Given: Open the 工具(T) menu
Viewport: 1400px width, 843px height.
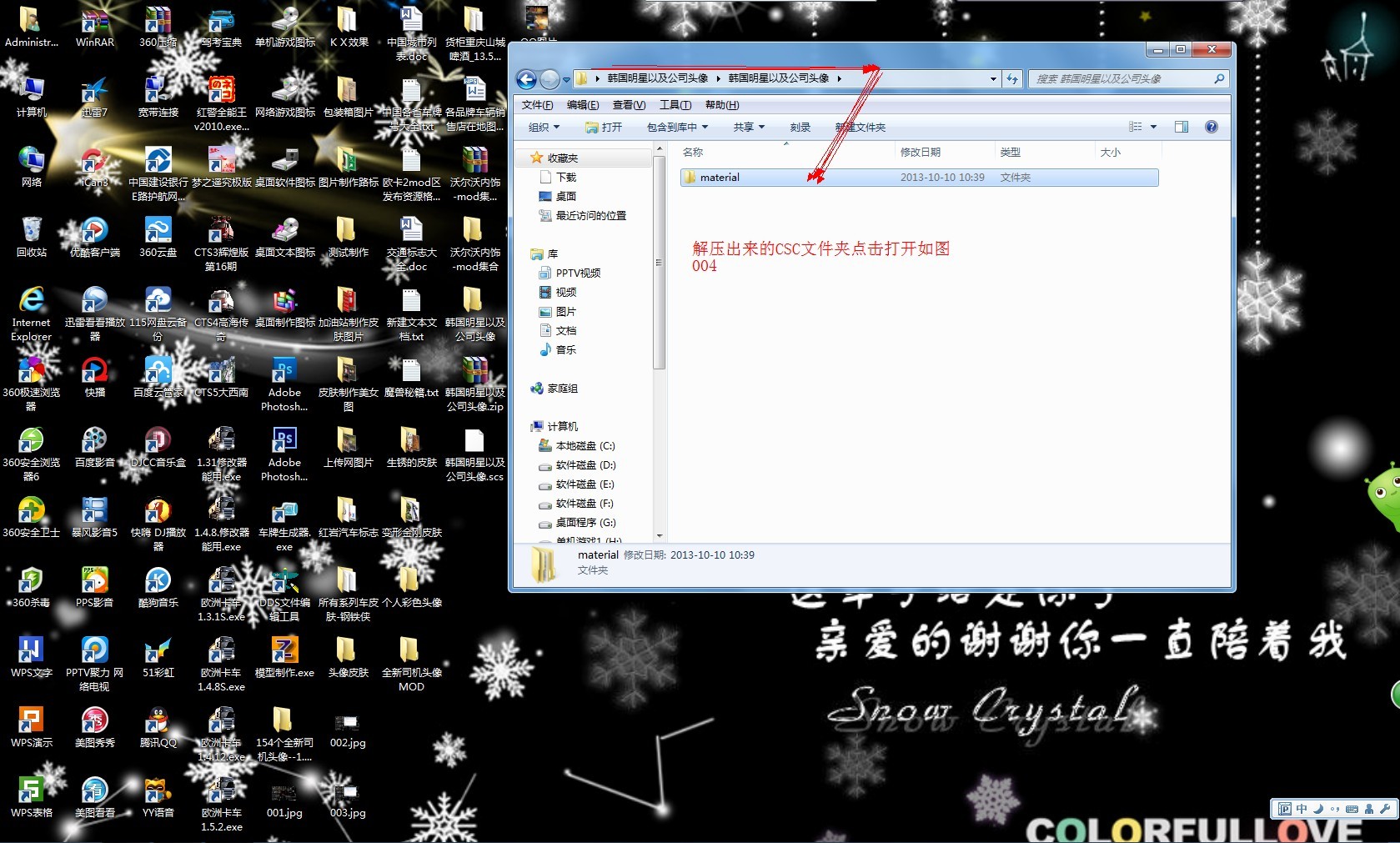Looking at the screenshot, I should [675, 105].
